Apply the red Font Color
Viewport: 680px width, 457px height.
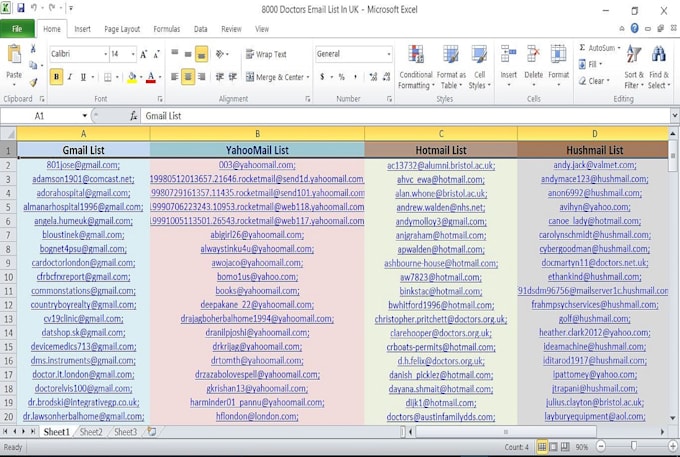150,78
